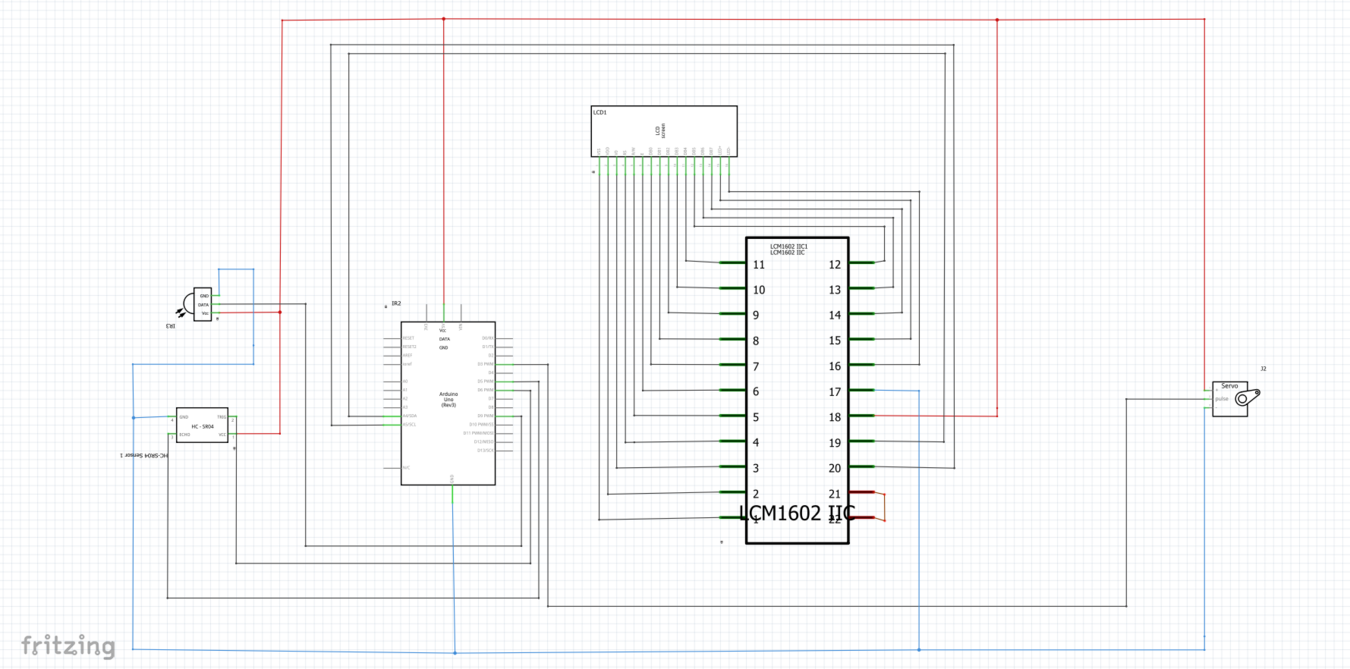Click the Servo motor horn symbol
The image size is (1350, 669).
coord(1245,398)
